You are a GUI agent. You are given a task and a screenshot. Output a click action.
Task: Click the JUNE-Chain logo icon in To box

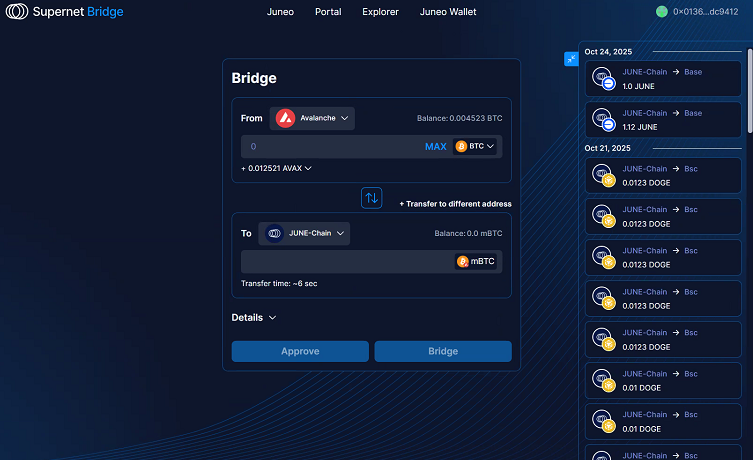tap(275, 233)
